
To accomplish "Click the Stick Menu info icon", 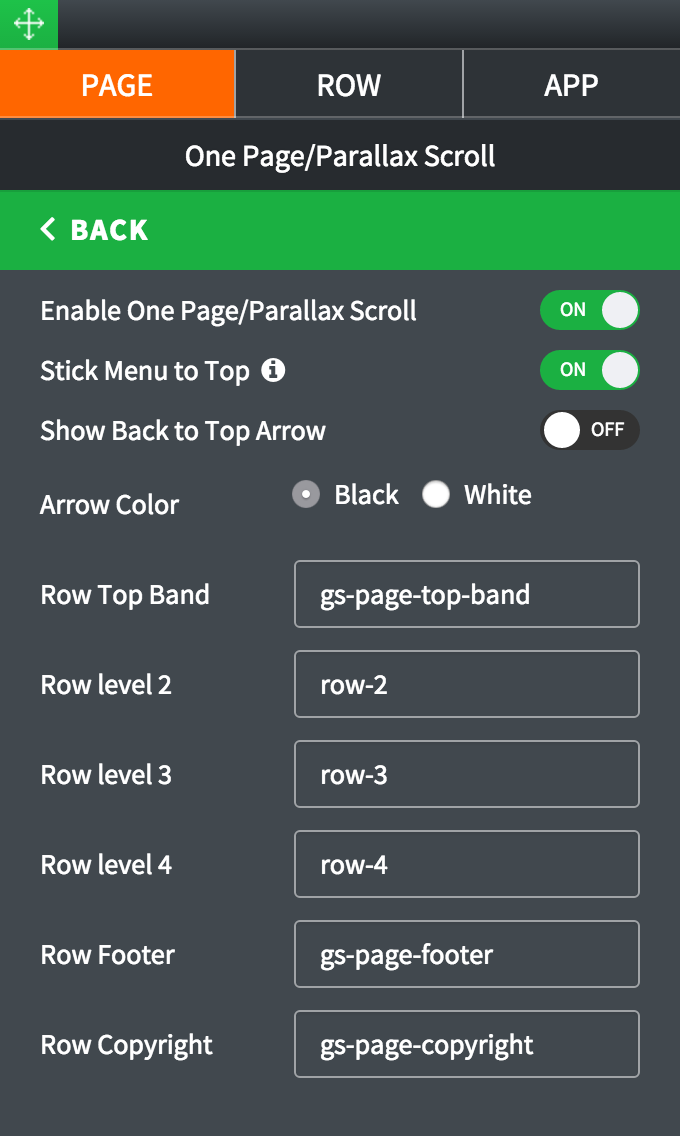I will tap(273, 371).
